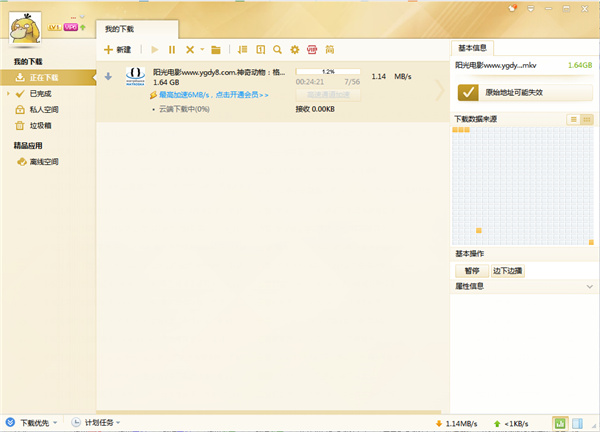Click the start download play icon
The width and height of the screenshot is (600, 432).
click(155, 49)
